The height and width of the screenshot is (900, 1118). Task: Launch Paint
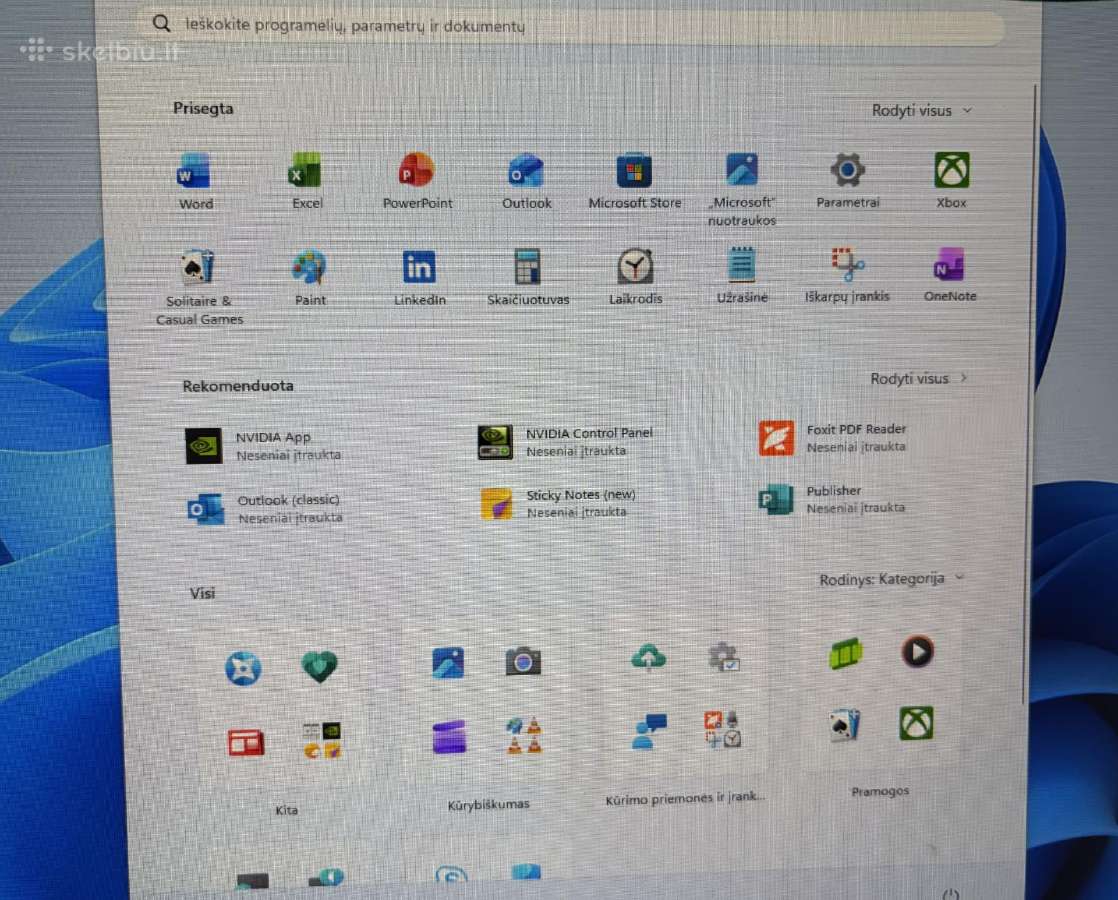click(309, 278)
